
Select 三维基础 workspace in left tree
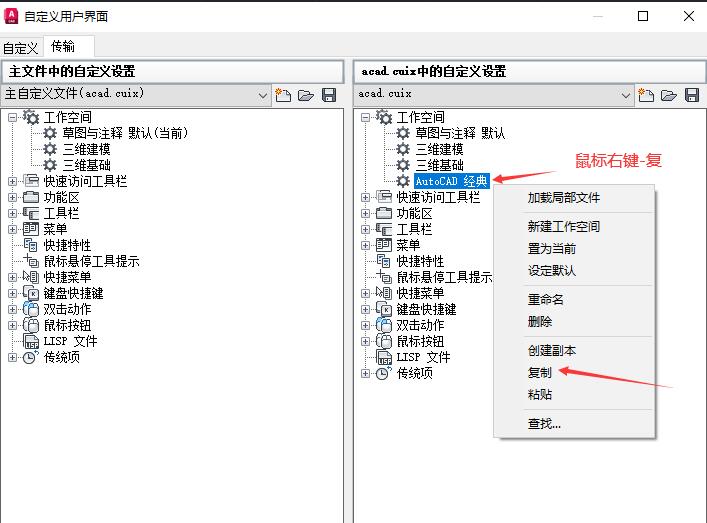coord(86,165)
